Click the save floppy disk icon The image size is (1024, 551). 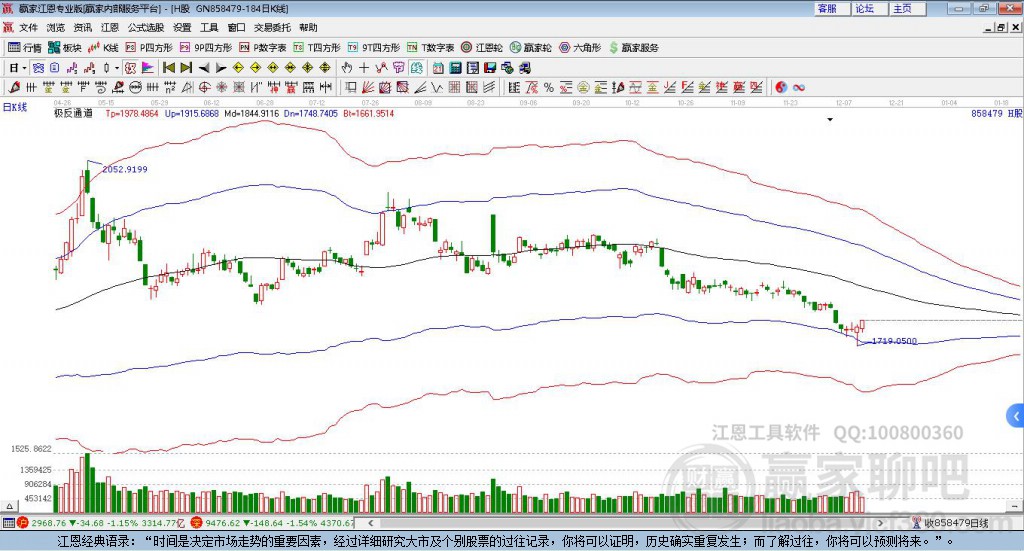click(490, 68)
